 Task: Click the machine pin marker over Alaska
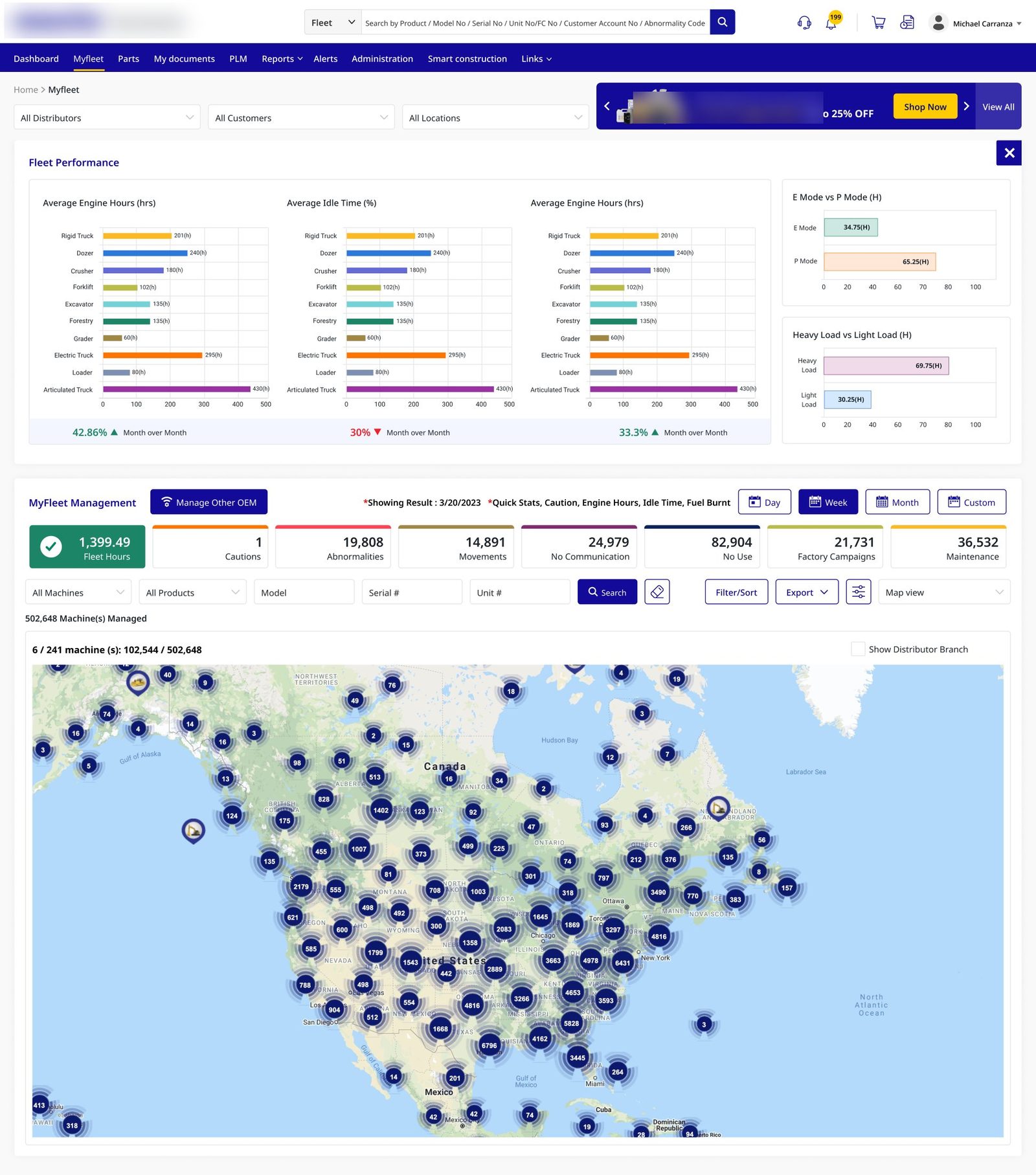click(x=137, y=682)
